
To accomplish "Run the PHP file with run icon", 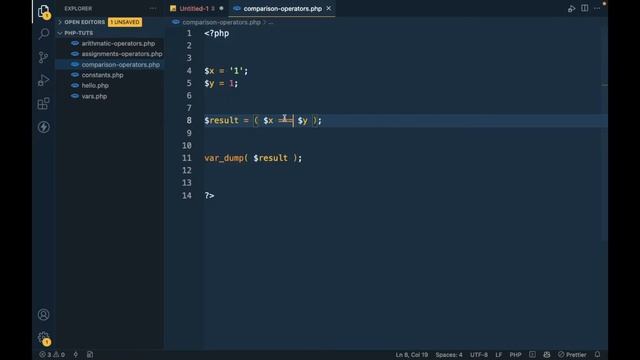I will pos(571,8).
